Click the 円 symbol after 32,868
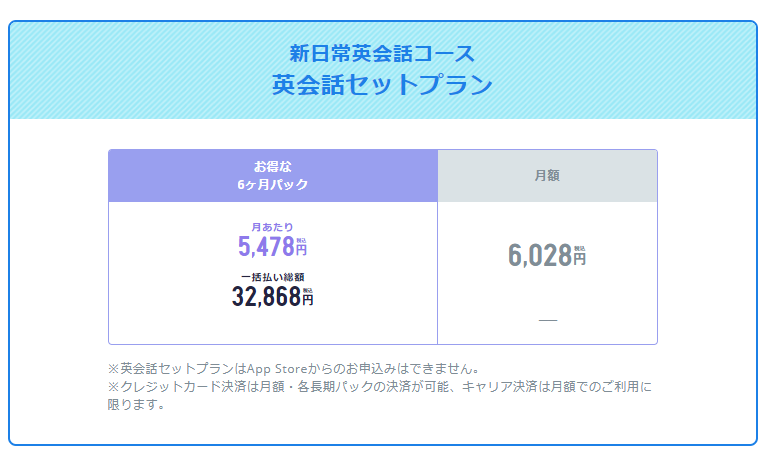Image resolution: width=768 pixels, height=464 pixels. point(308,299)
